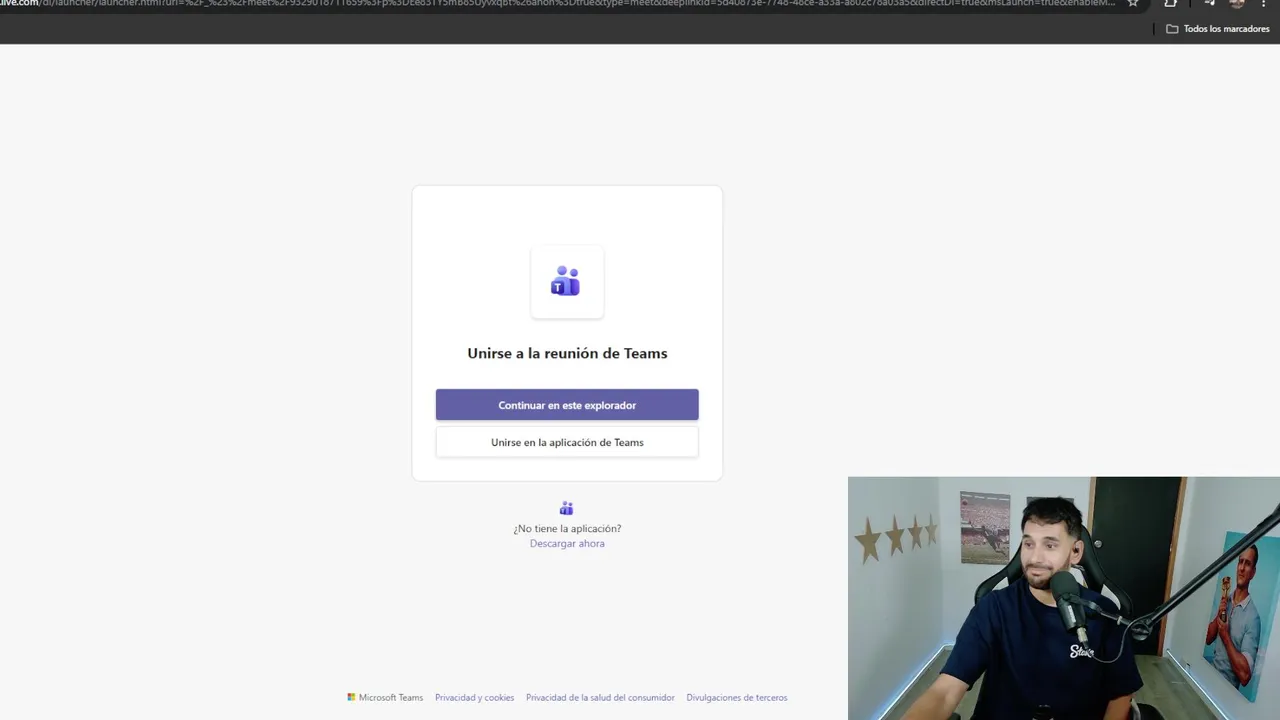Open Privacidad y cookies link
This screenshot has height=720, width=1280.
[x=474, y=698]
